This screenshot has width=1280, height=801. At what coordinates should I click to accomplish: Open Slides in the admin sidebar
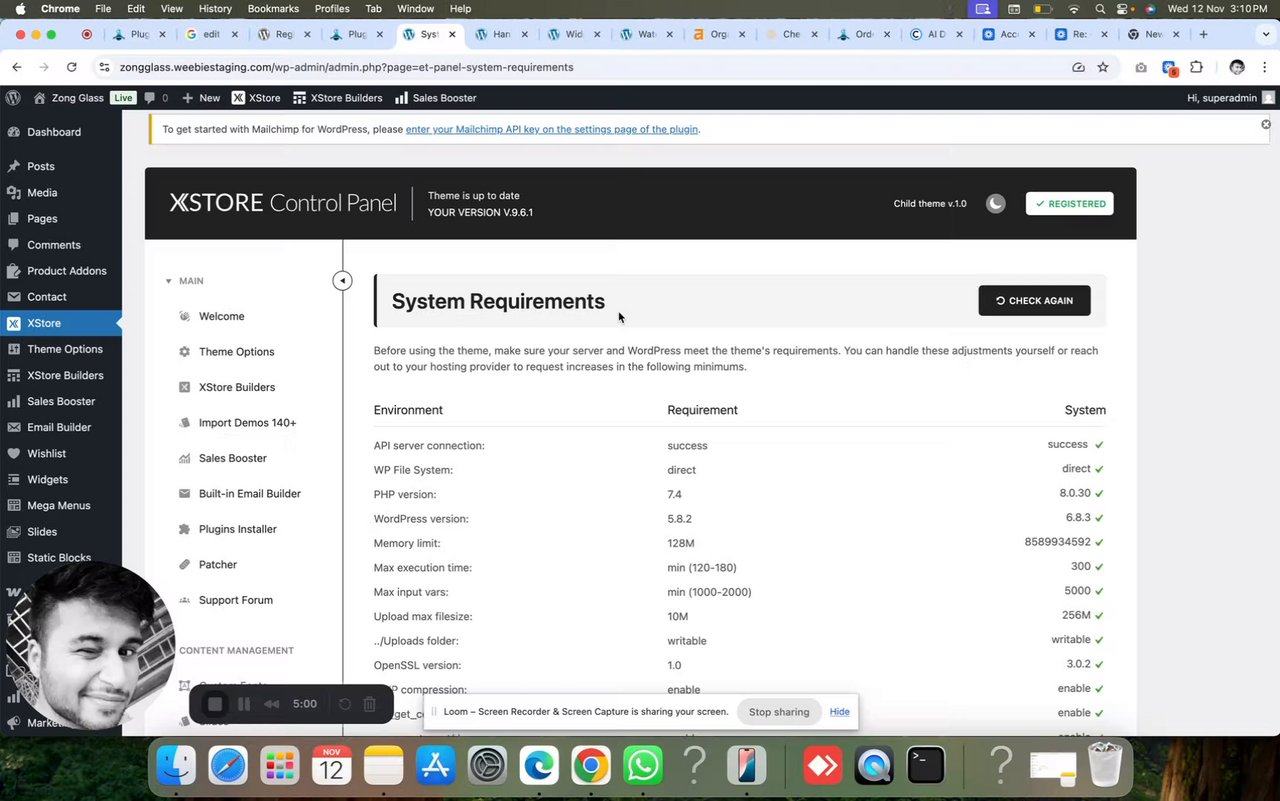point(42,531)
